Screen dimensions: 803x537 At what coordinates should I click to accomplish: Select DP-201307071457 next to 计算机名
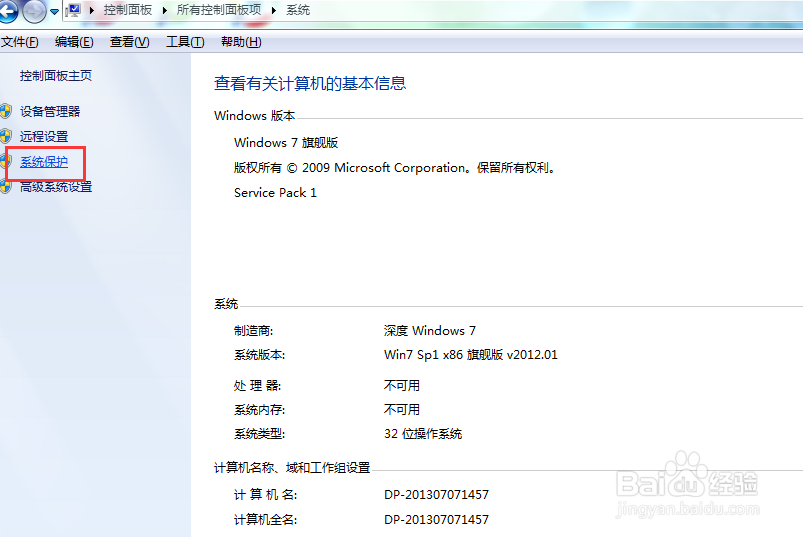(436, 495)
